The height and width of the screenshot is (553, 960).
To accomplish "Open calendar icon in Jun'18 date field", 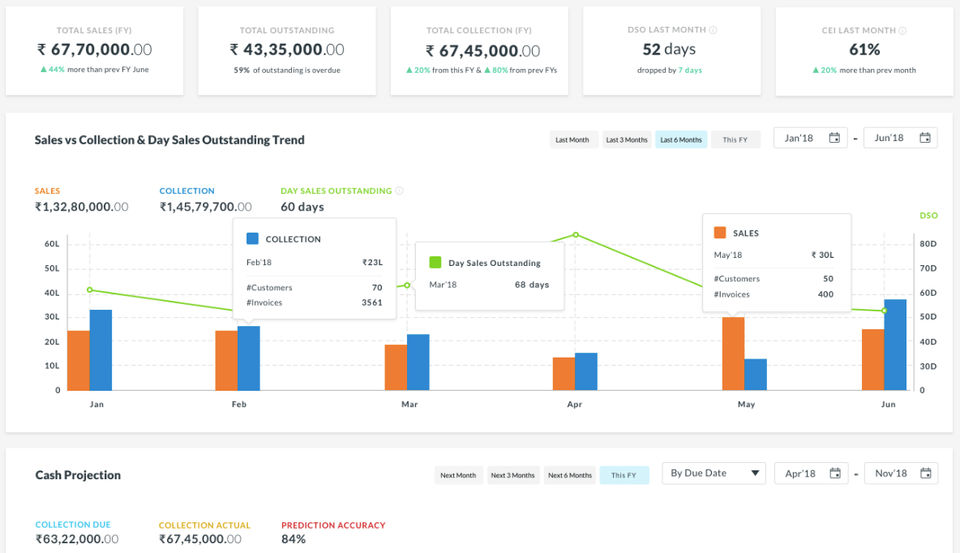I will 924,138.
